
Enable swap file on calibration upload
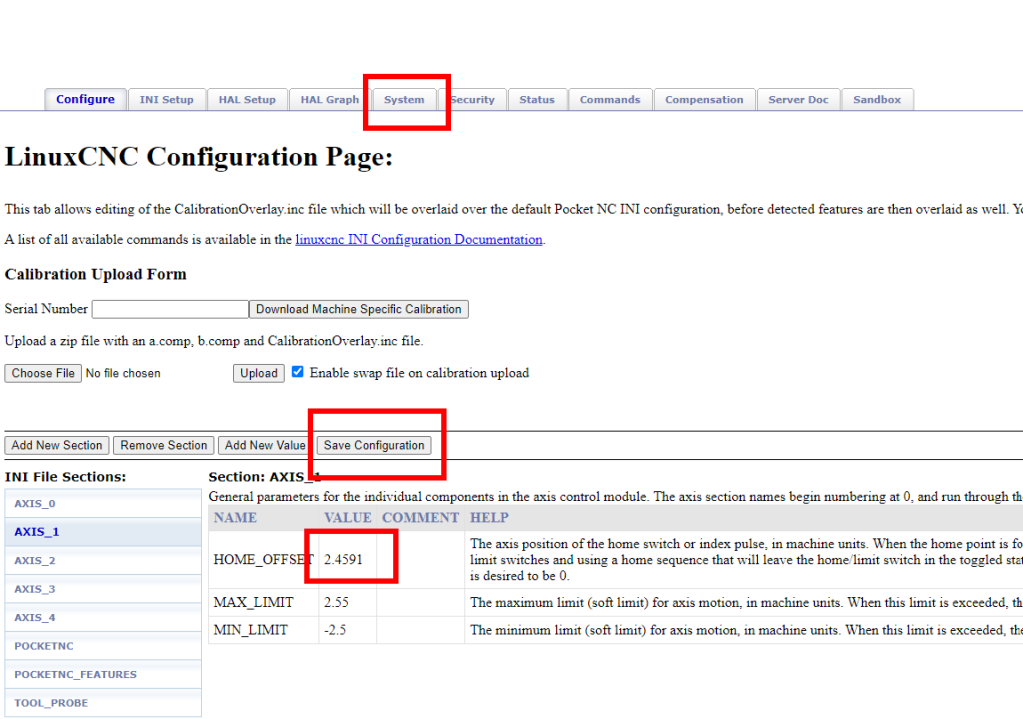(297, 372)
